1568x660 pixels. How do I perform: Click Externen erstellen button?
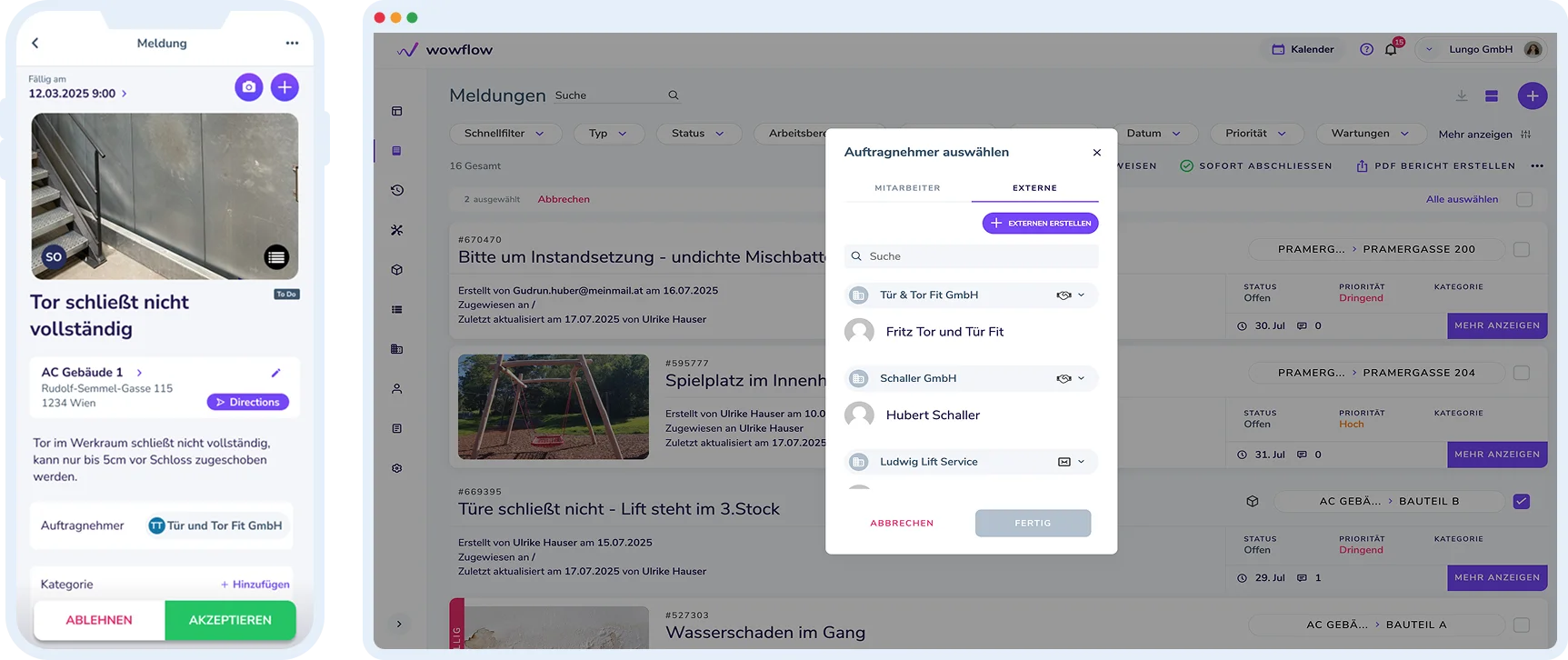point(1041,223)
